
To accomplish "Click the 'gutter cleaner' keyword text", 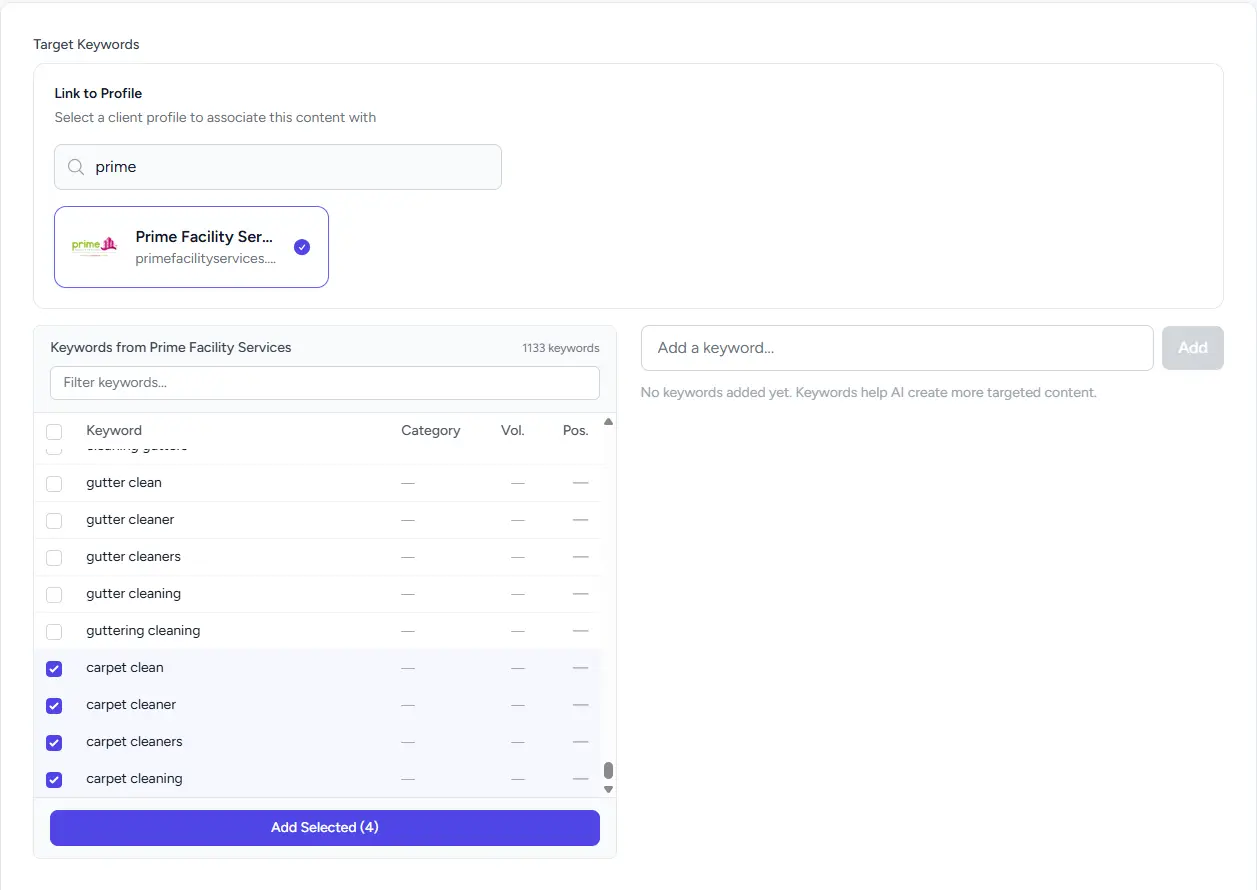I will click(130, 519).
